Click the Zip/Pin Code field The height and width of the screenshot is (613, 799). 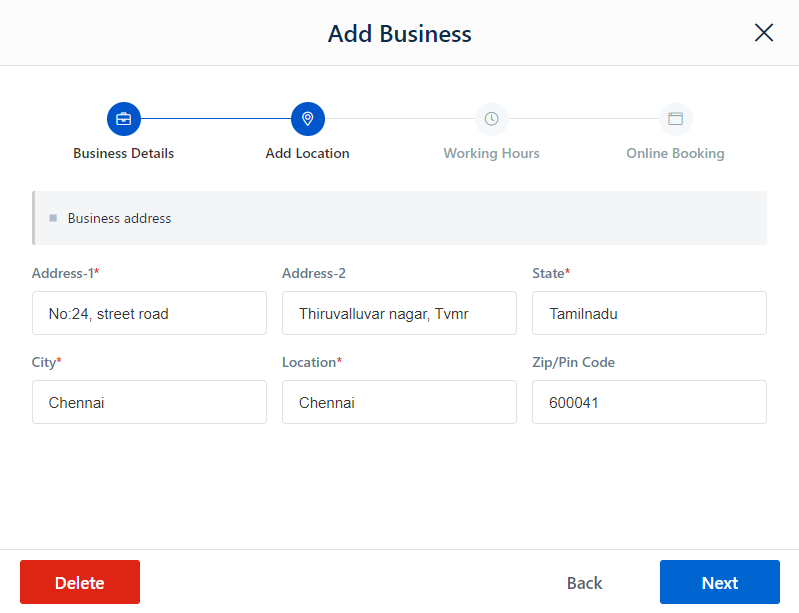tap(650, 402)
